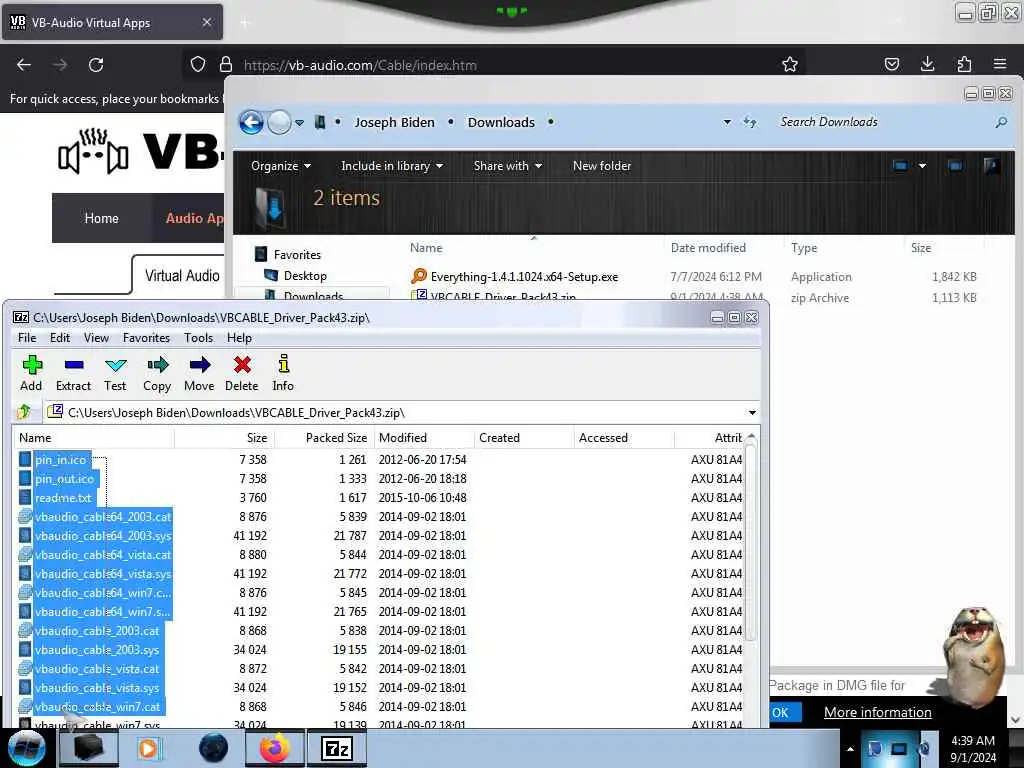This screenshot has width=1024, height=768.
Task: Select readme.txt in the archive list
Action: 63,498
